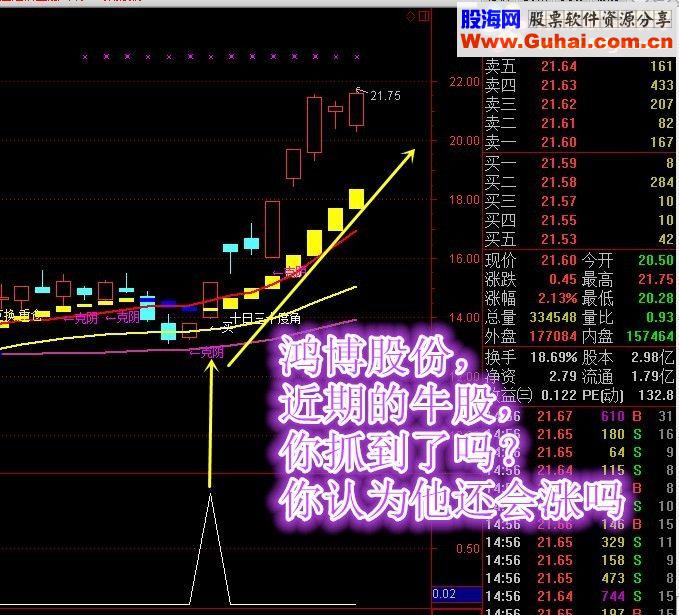The image size is (679, 615).
Task: Click the 十日三十度角 chart annotation
Action: (265, 319)
